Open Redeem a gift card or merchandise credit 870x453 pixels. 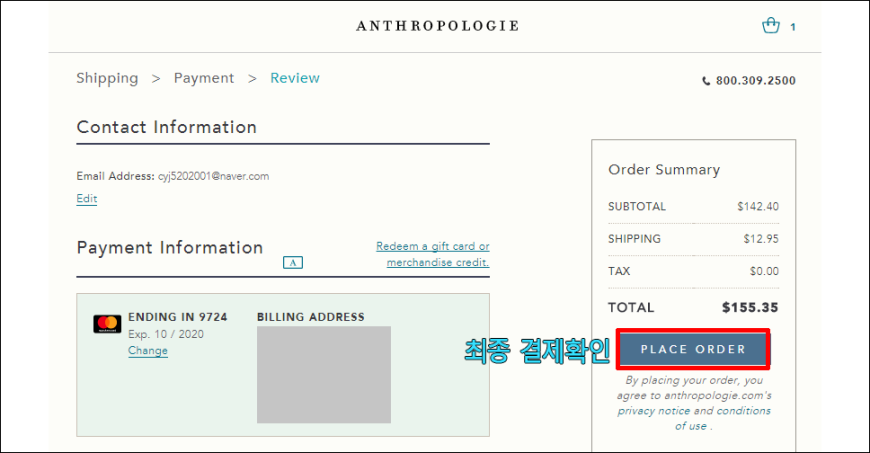click(433, 254)
